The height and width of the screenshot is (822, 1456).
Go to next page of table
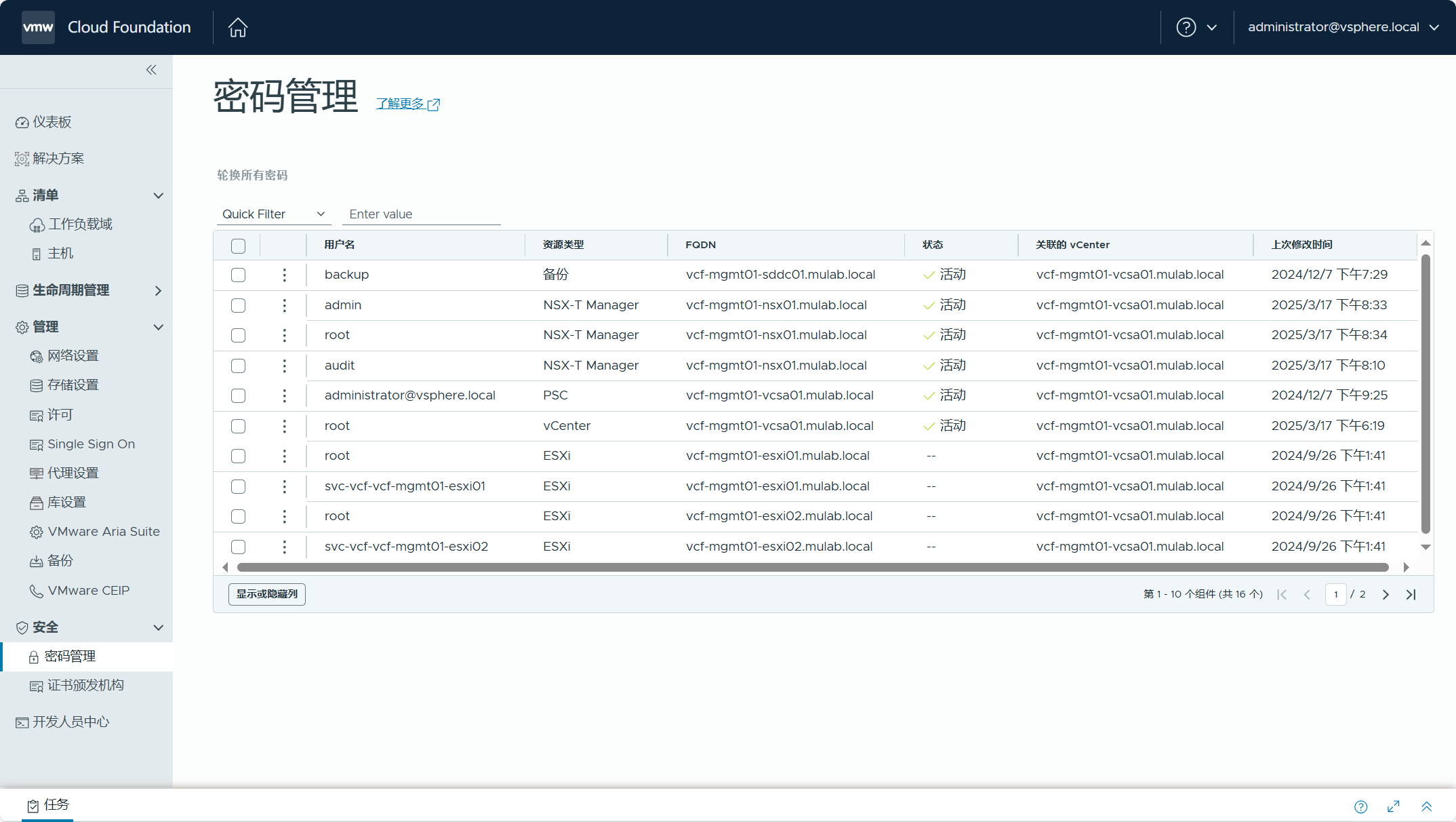point(1386,595)
